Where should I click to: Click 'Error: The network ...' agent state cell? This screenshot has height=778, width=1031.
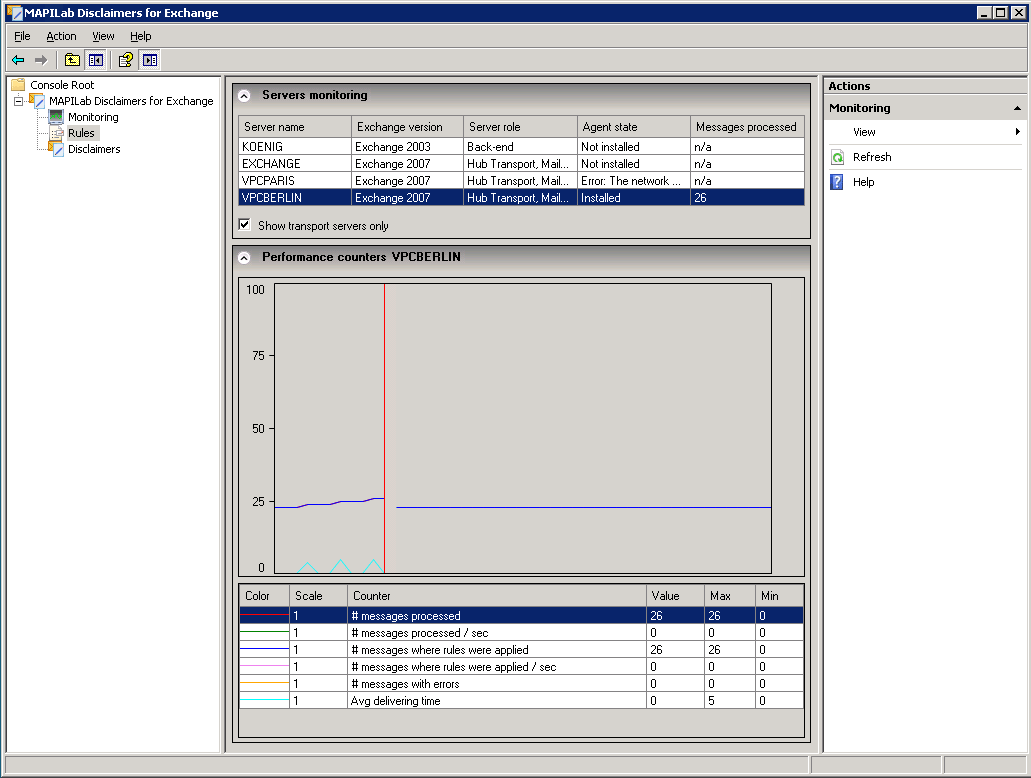634,181
